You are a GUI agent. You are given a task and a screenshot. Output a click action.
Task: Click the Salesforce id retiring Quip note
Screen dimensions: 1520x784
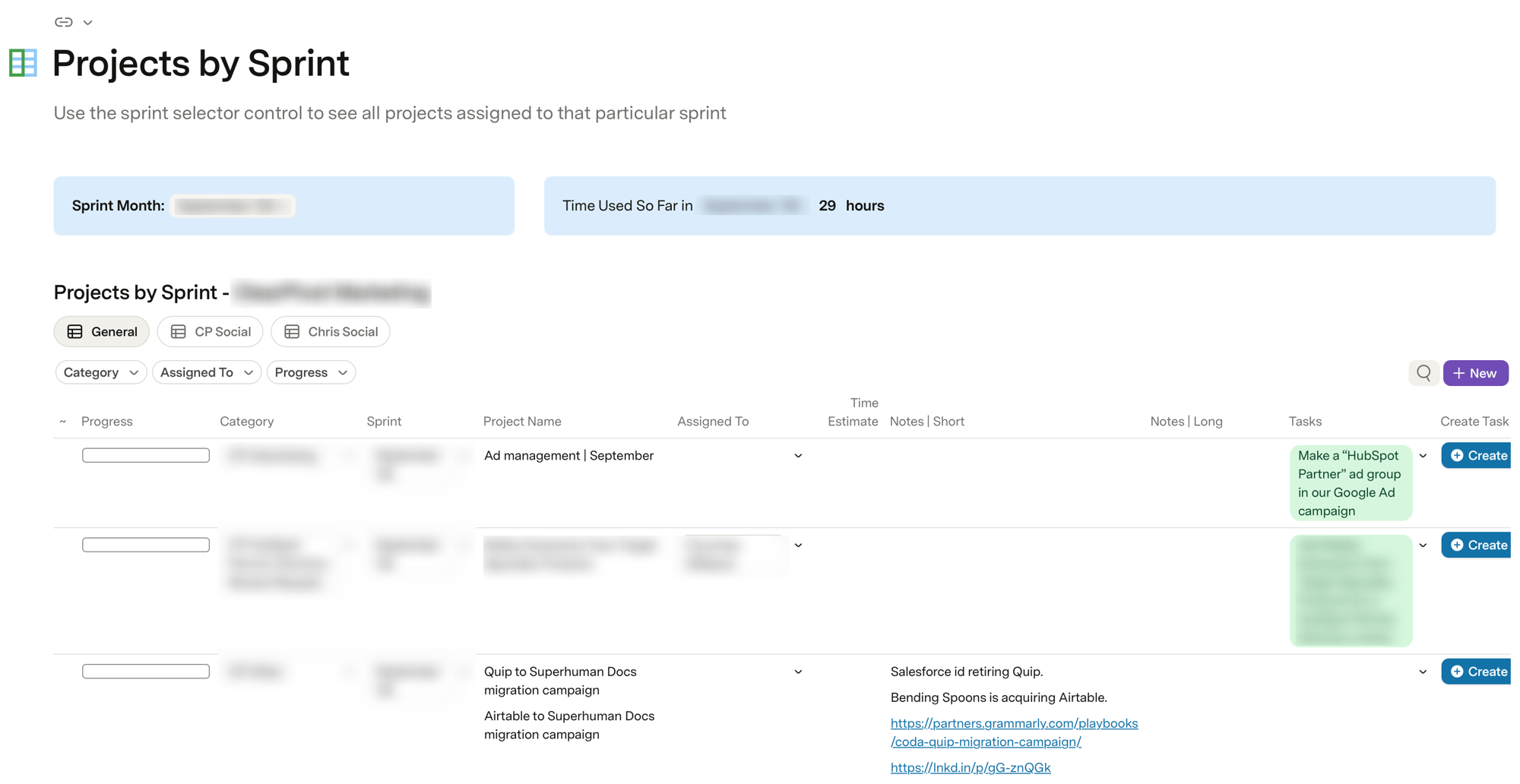(967, 672)
